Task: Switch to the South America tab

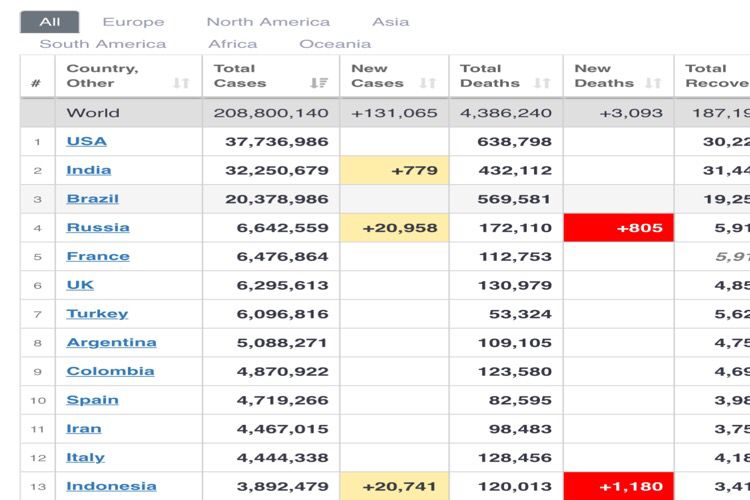Action: pyautogui.click(x=103, y=44)
